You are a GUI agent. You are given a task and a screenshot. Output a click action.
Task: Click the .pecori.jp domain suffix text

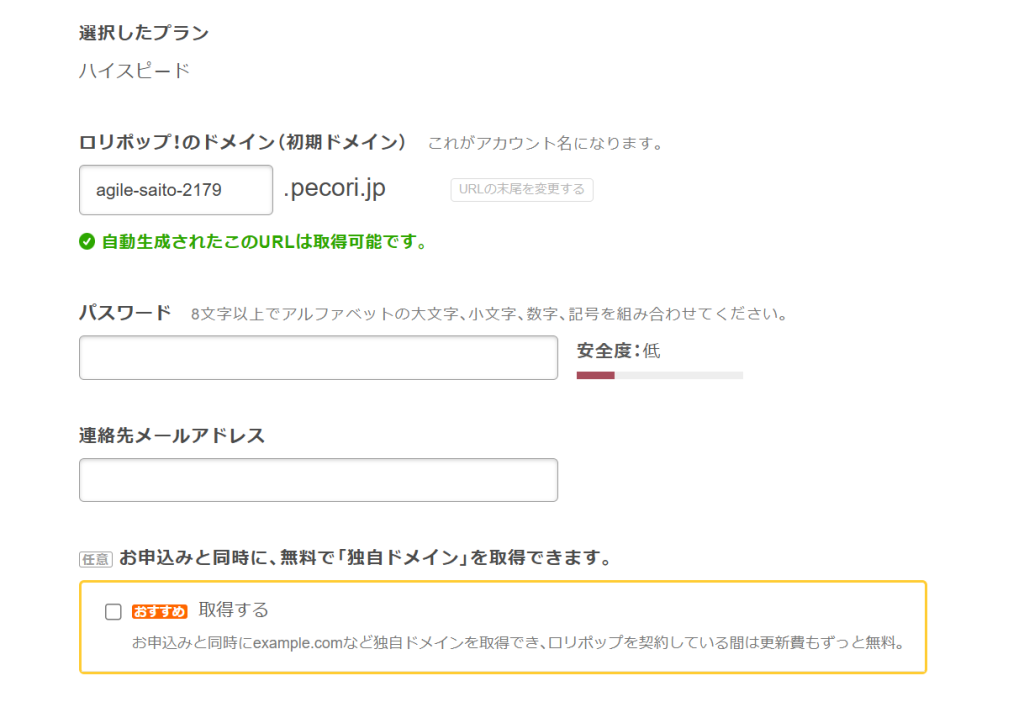tap(335, 189)
